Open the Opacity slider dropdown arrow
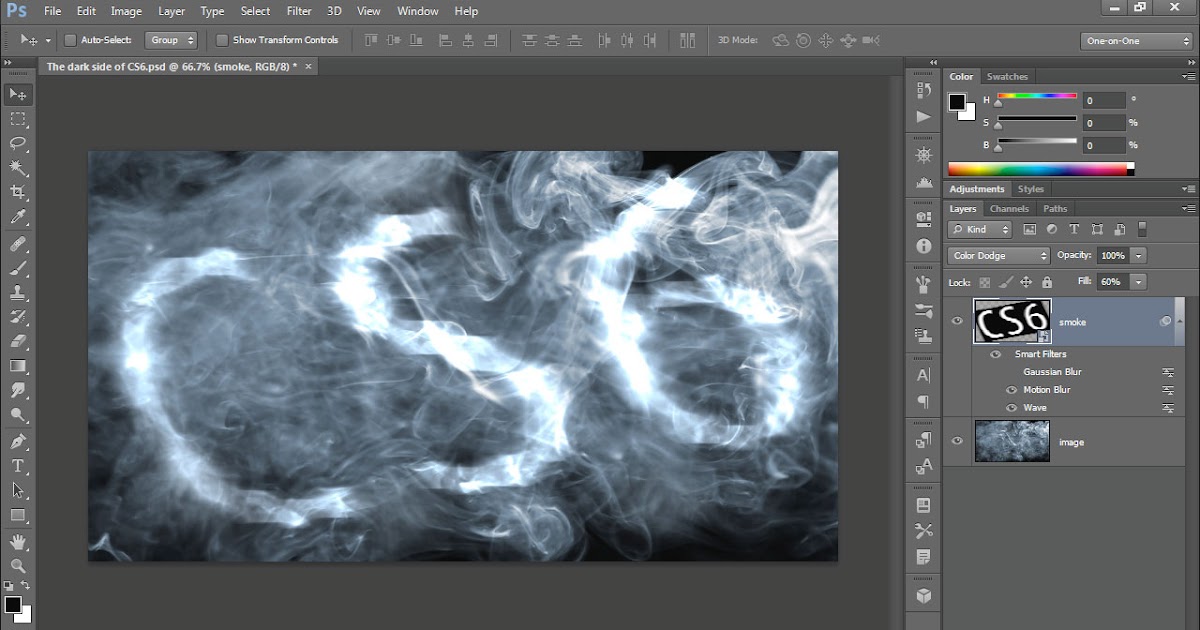1200x630 pixels. tap(1139, 256)
